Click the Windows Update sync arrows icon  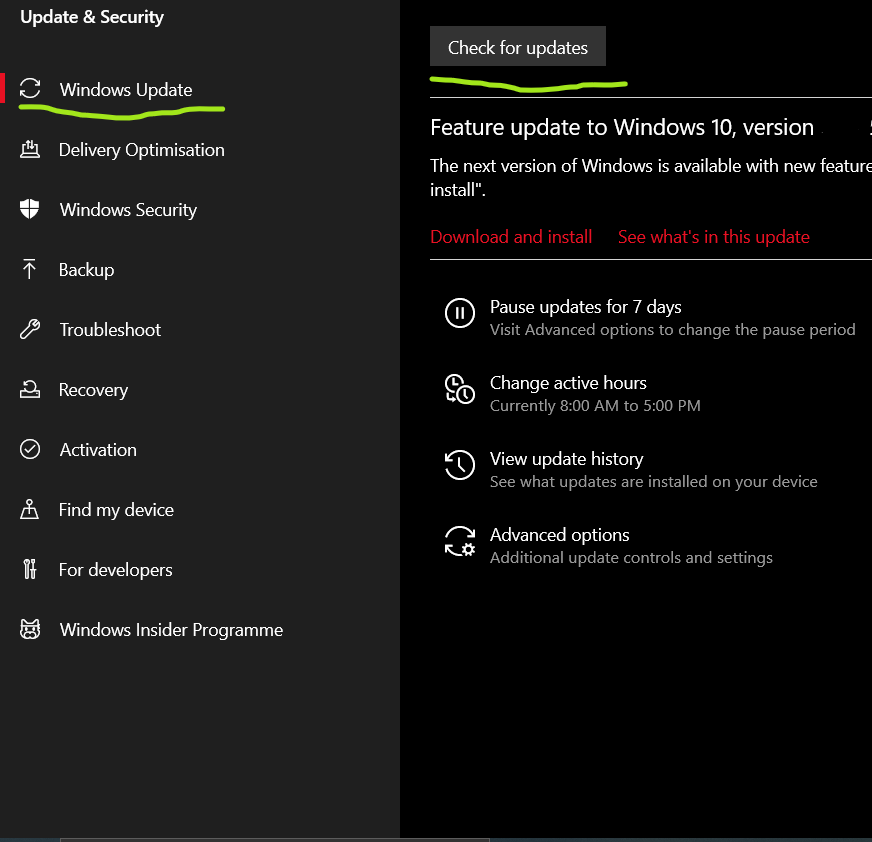coord(30,88)
